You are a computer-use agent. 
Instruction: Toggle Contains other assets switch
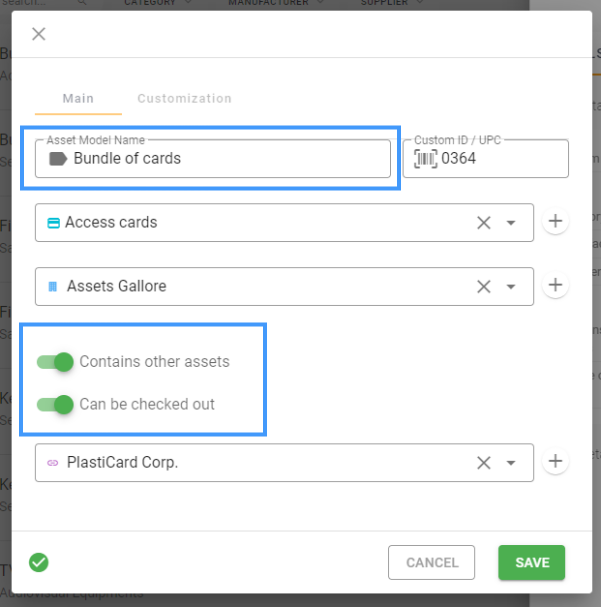point(55,362)
